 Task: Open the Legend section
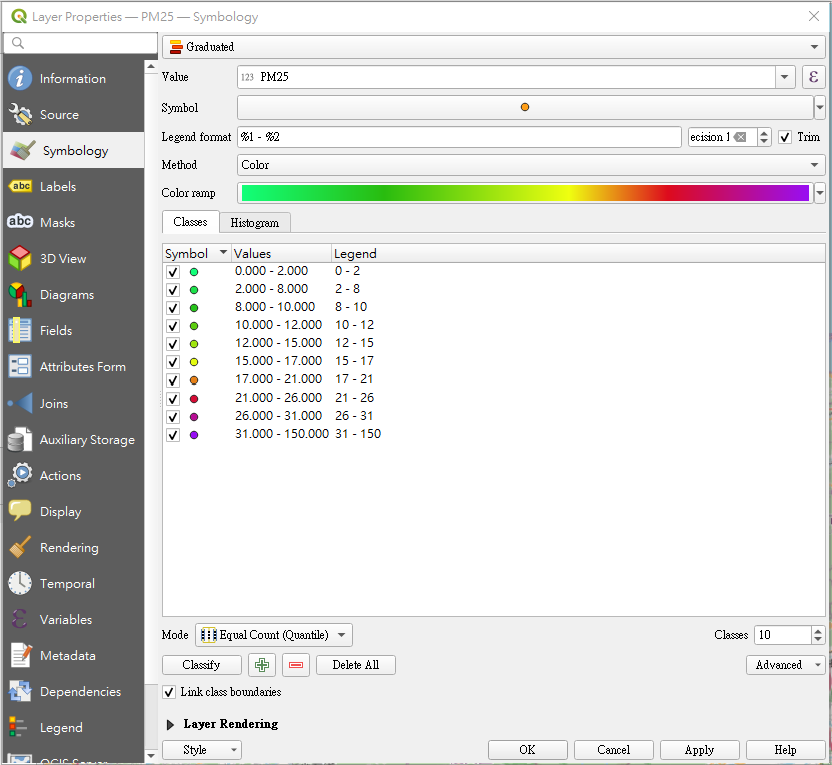[73, 728]
